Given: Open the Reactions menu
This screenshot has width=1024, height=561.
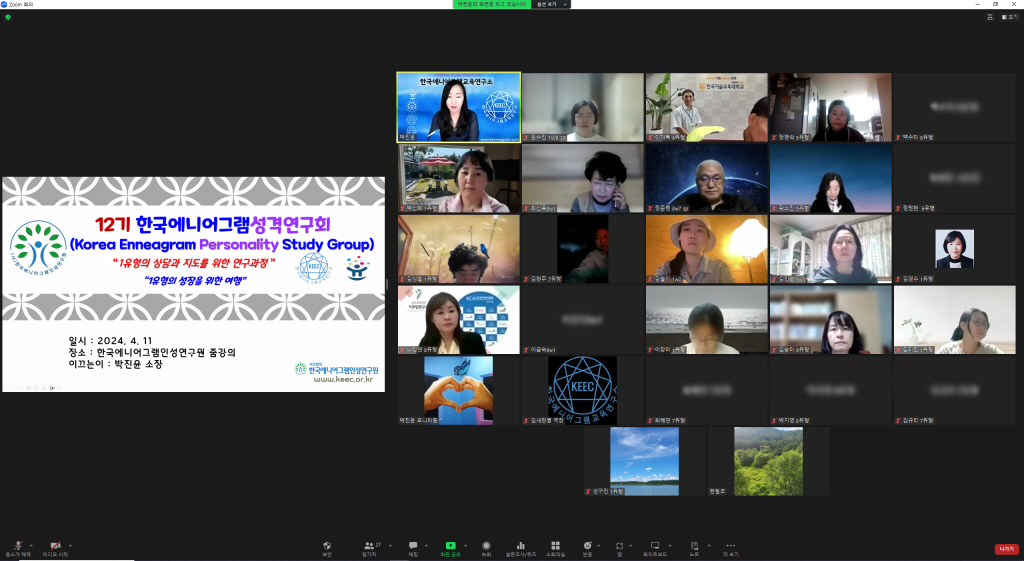Looking at the screenshot, I should click(x=587, y=548).
